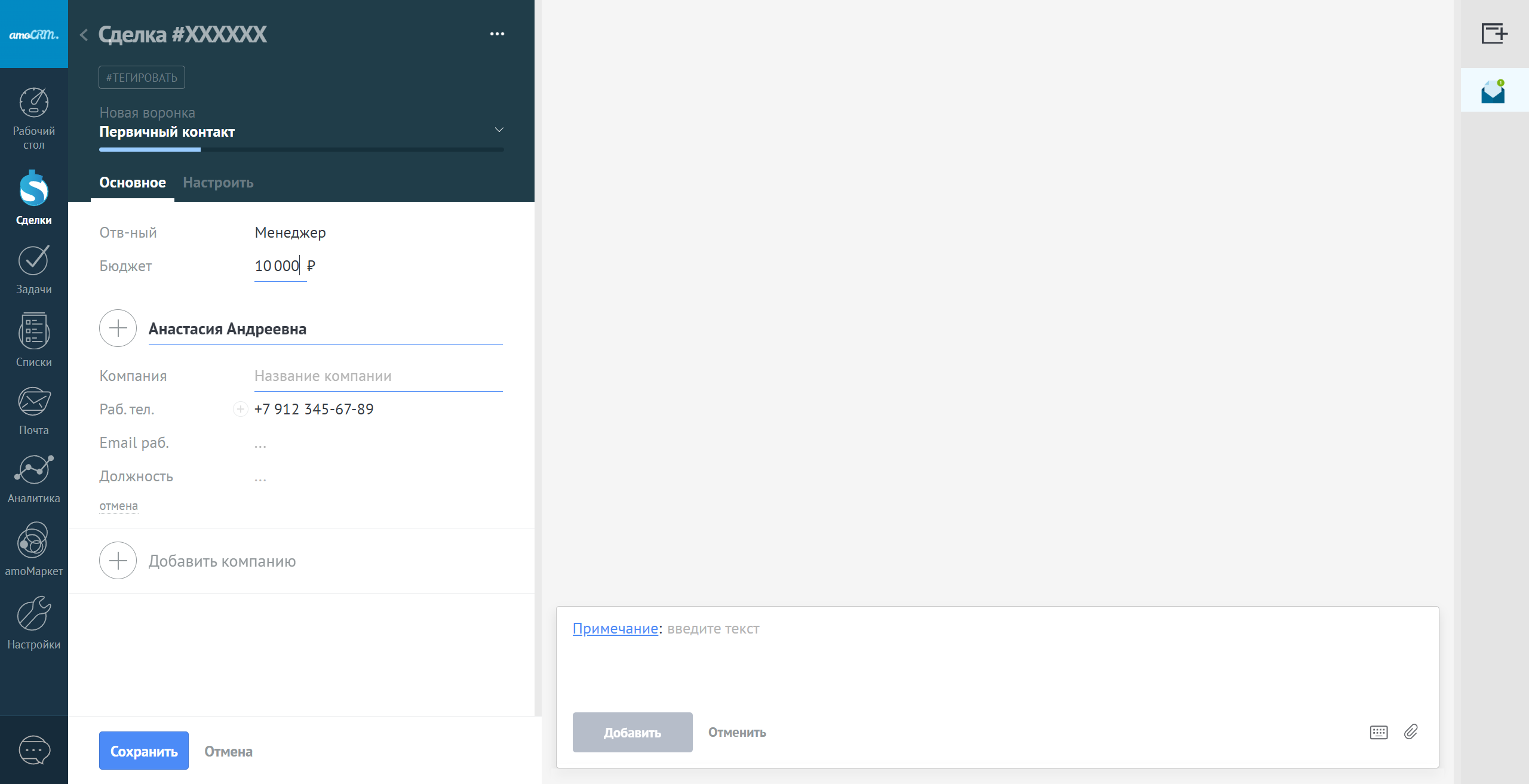Click the add-window icon at top right
The width and height of the screenshot is (1529, 784).
(x=1494, y=33)
